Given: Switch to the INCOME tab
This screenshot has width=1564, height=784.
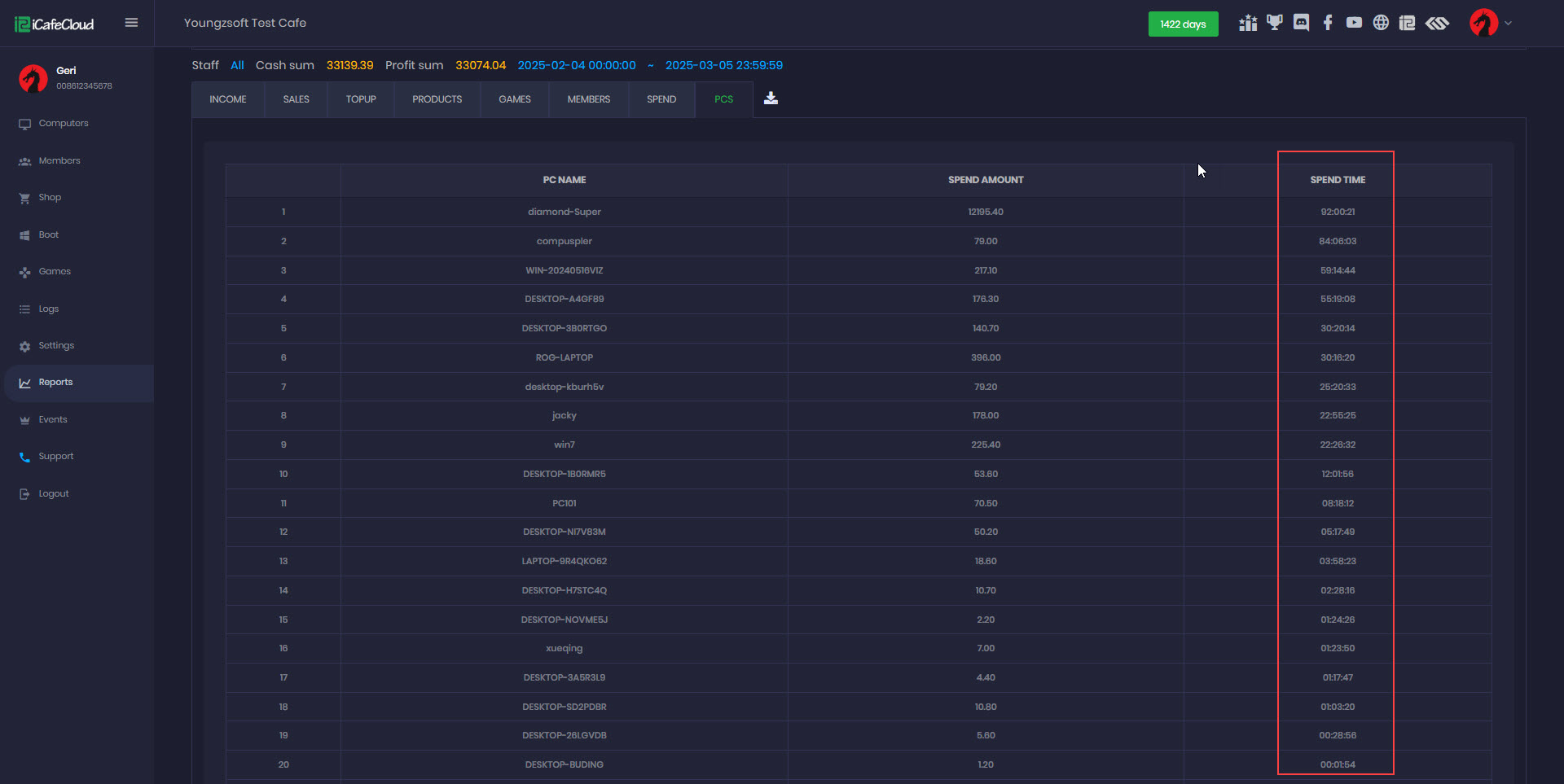Looking at the screenshot, I should tap(228, 99).
